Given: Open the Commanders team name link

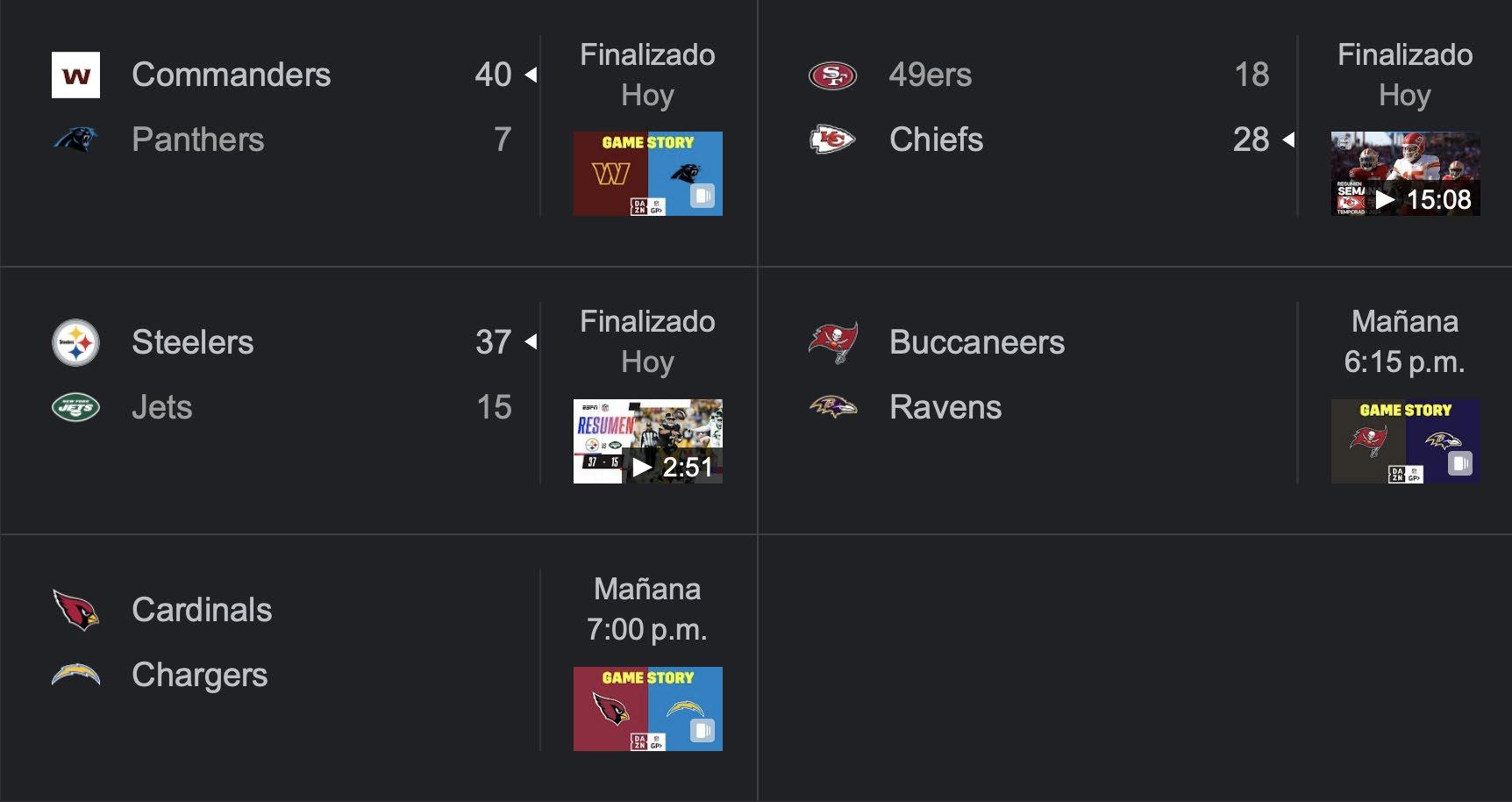Looking at the screenshot, I should (x=231, y=75).
